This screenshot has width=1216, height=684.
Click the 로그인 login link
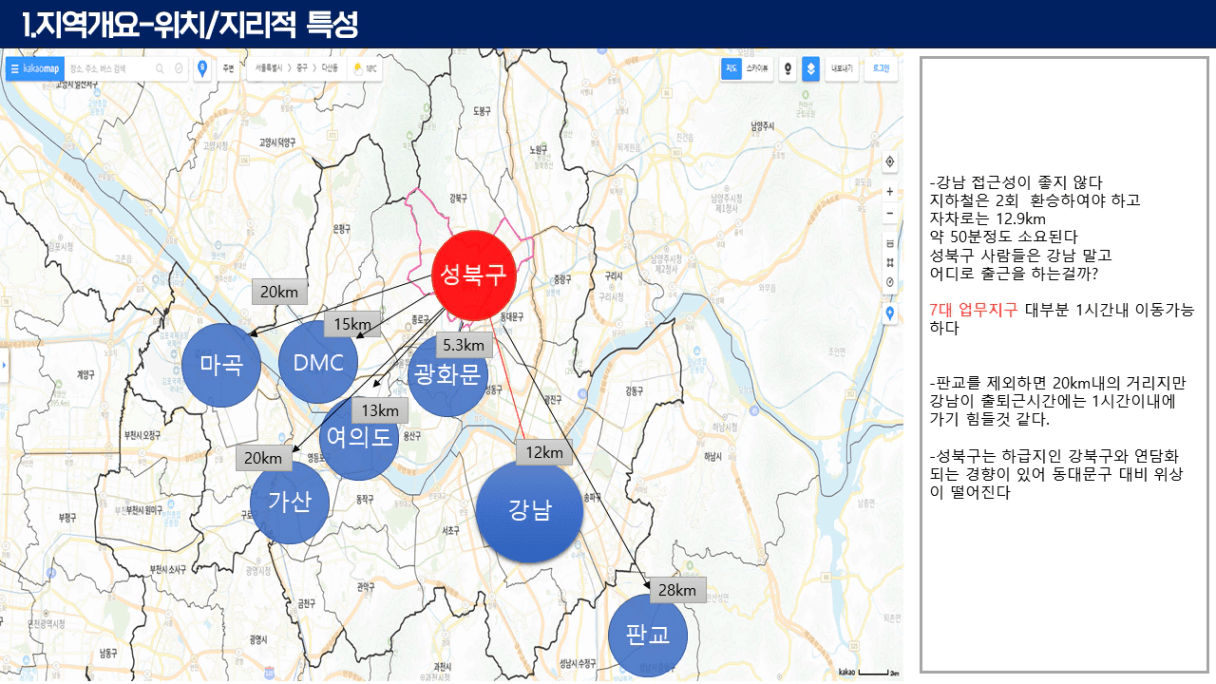(x=880, y=69)
